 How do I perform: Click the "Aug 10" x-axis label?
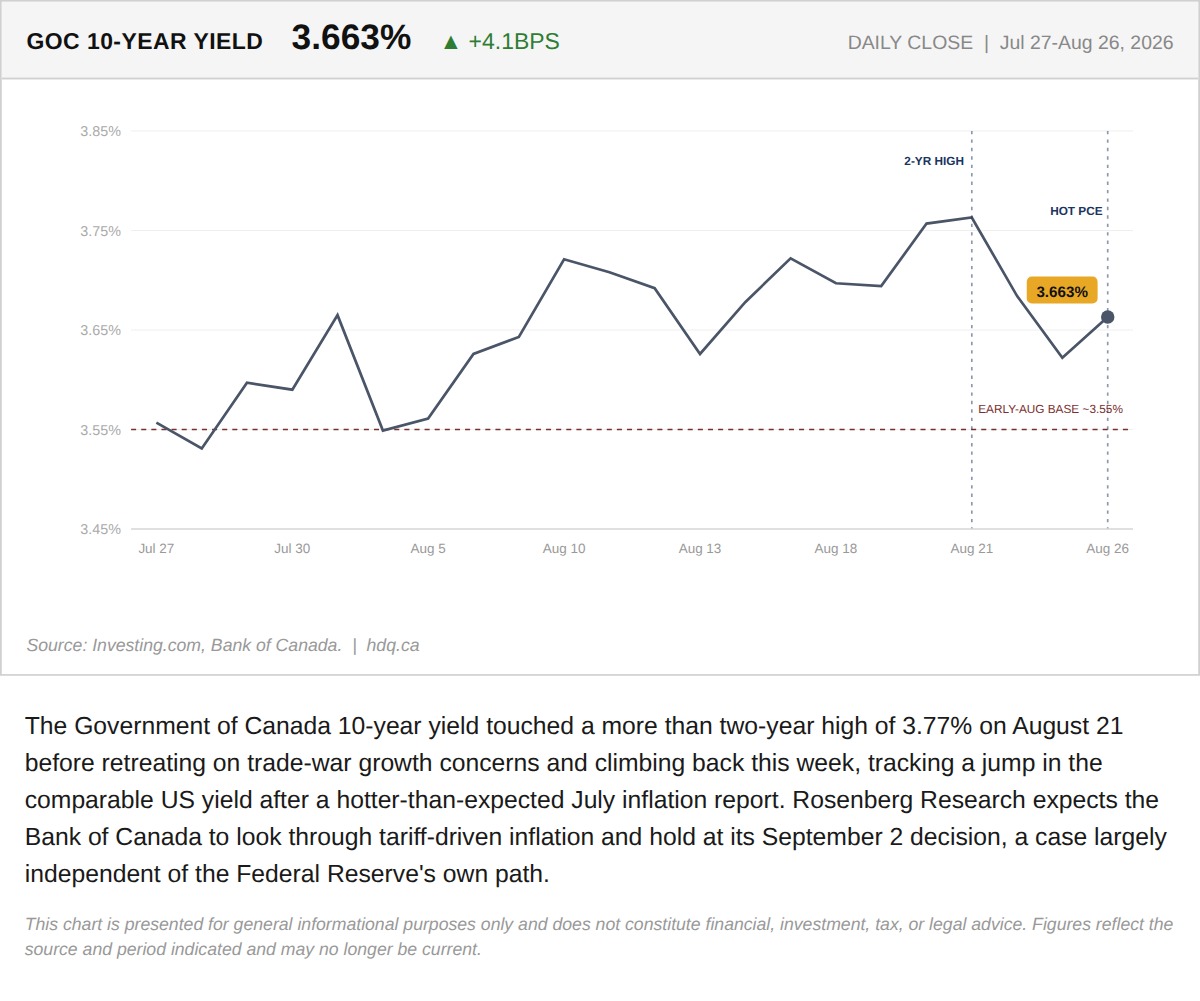tap(564, 548)
